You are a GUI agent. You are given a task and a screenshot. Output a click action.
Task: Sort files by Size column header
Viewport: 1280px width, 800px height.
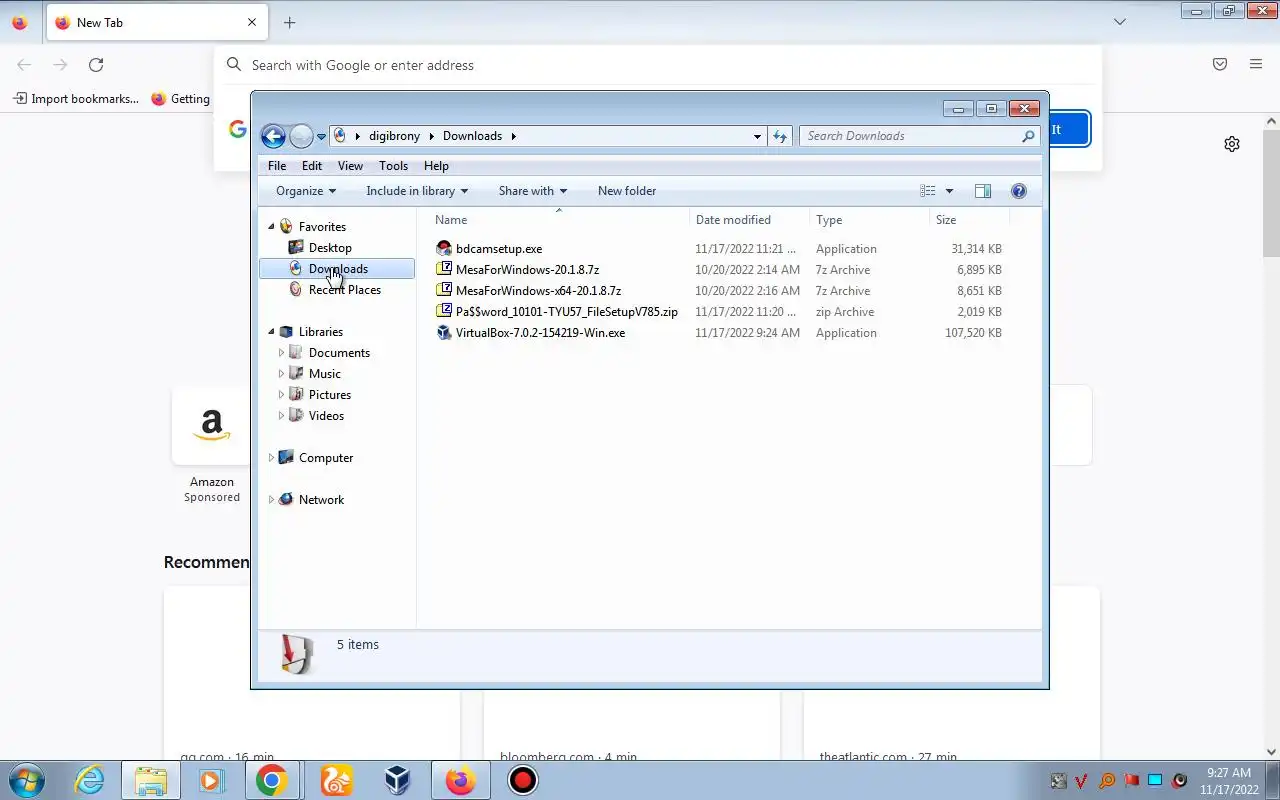point(946,220)
